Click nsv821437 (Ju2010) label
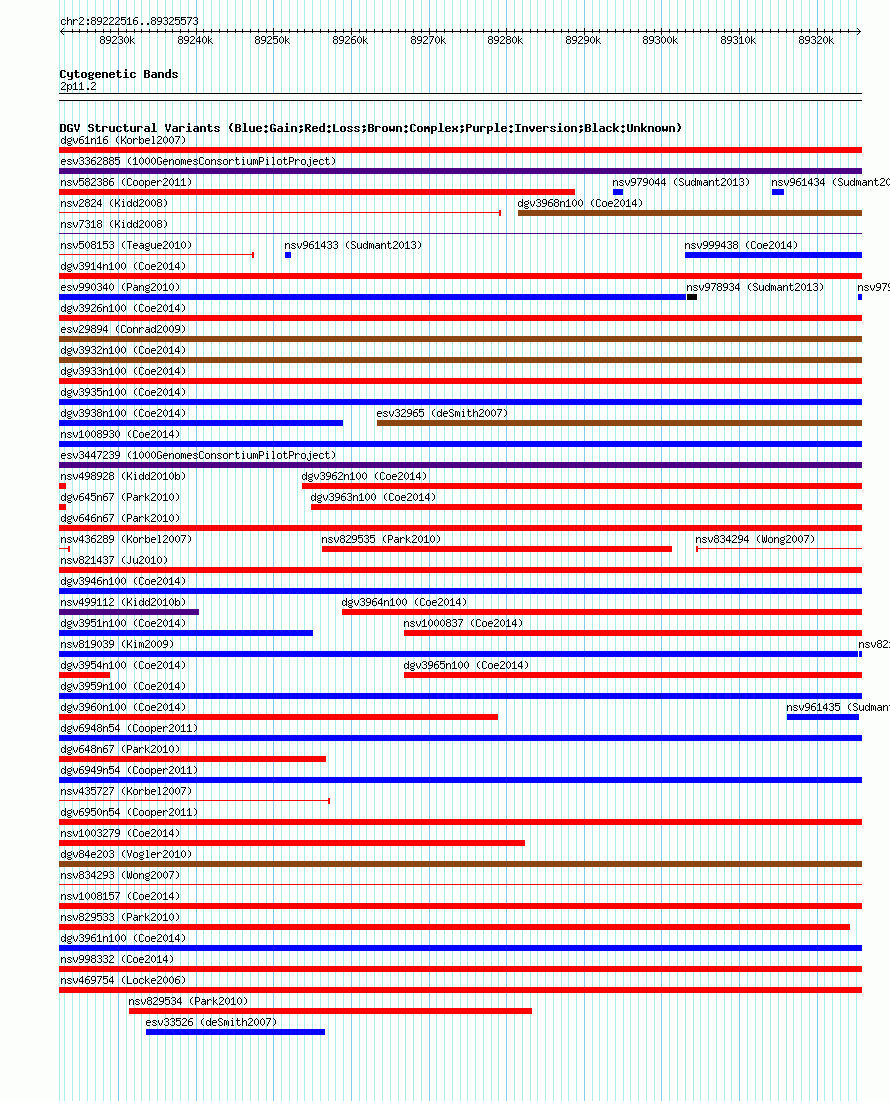Screen dimensions: 890x1101 [114, 562]
